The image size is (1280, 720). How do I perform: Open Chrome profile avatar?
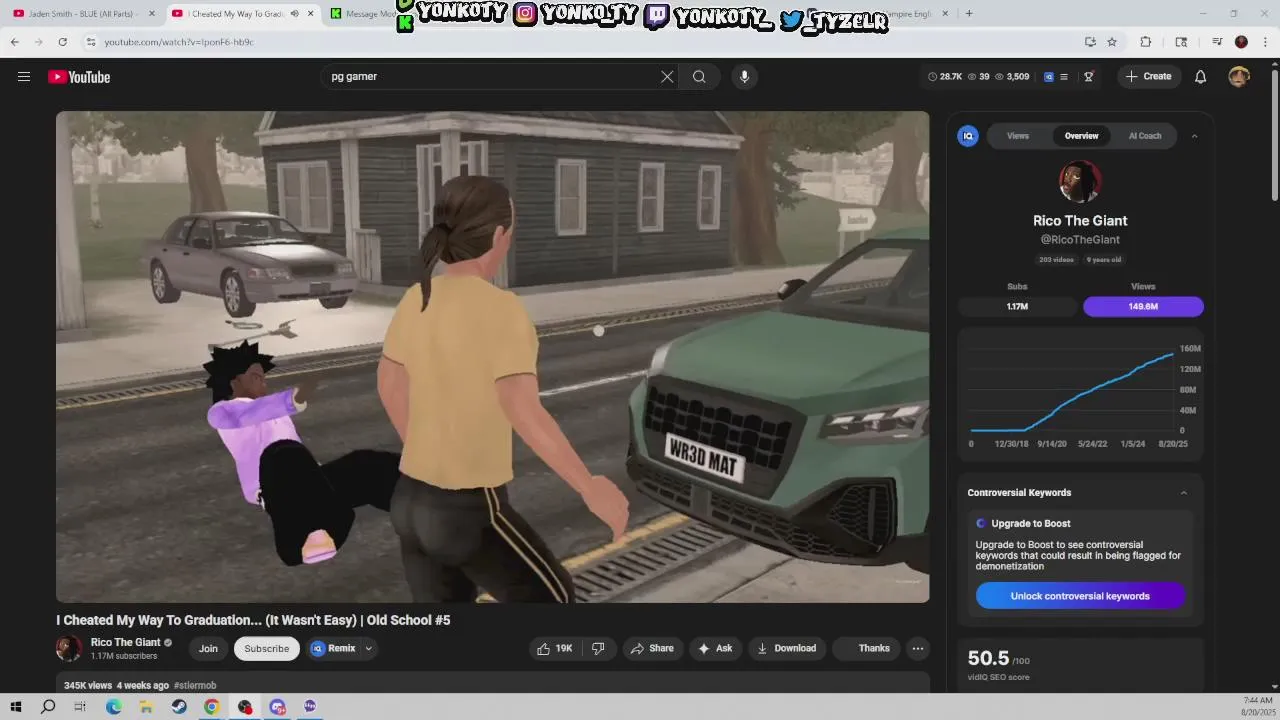coord(1241,42)
